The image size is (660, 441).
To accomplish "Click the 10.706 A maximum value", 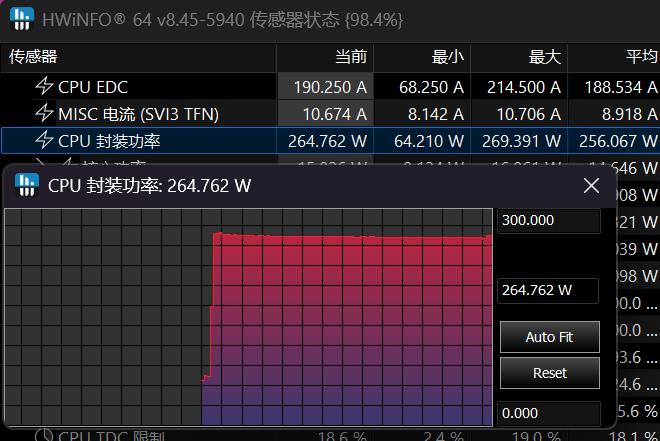I will coord(529,114).
